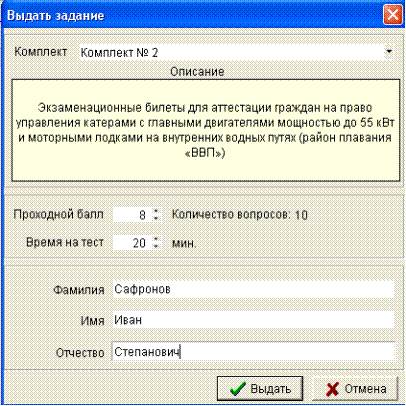The height and width of the screenshot is (406, 406).
Task: Click the Описание heading label
Action: pyautogui.click(x=197, y=71)
